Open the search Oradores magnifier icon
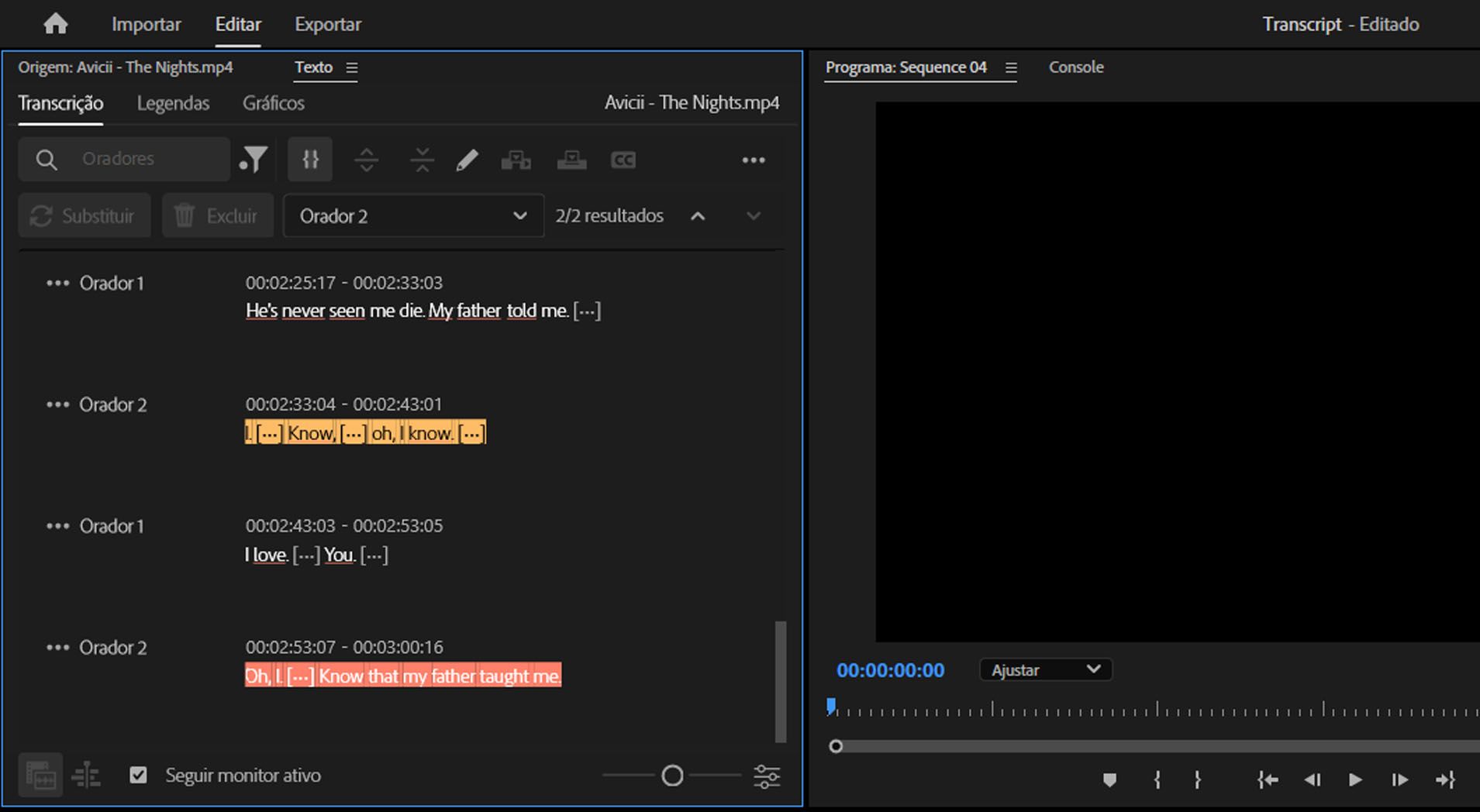1480x812 pixels. point(47,159)
